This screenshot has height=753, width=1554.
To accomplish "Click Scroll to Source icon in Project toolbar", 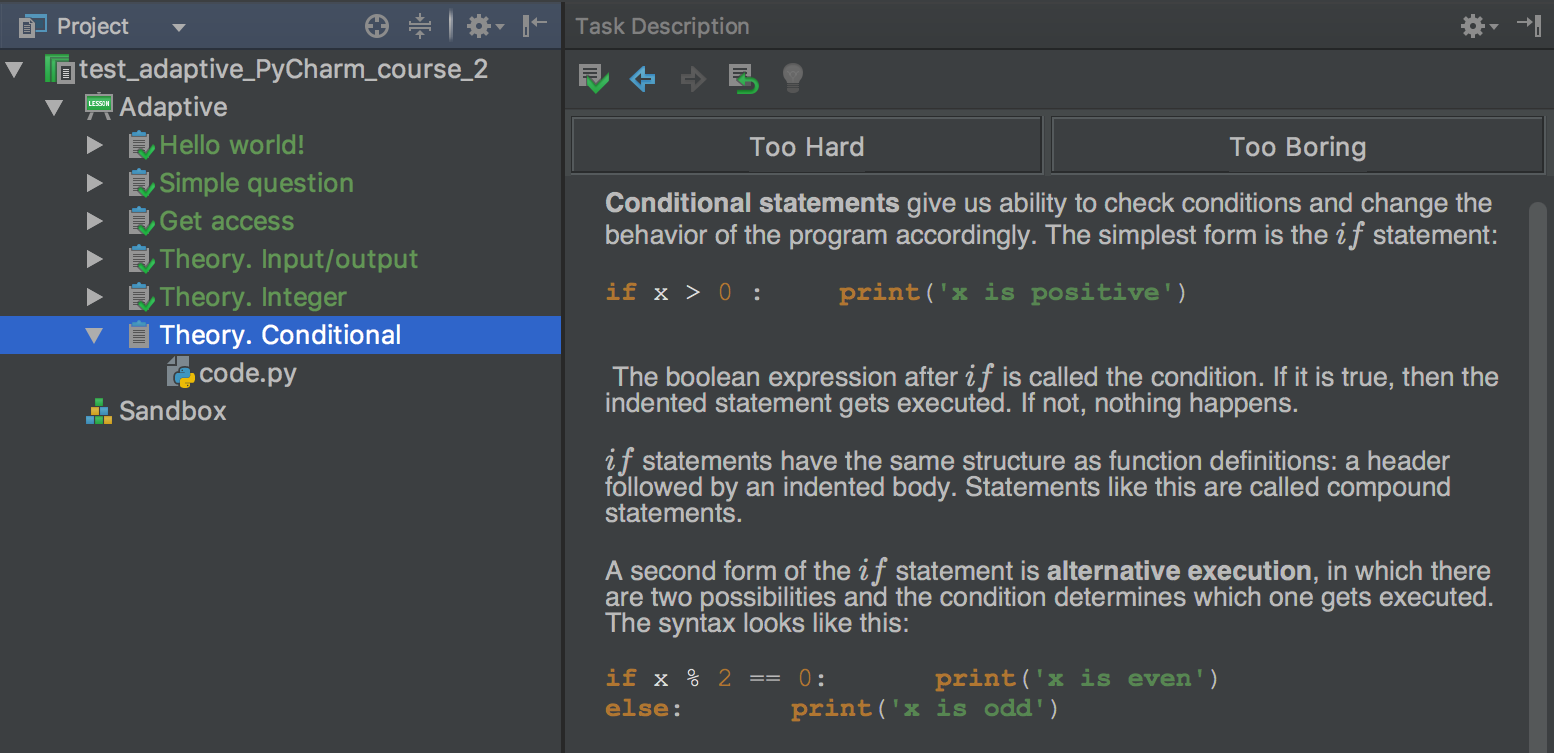I will pyautogui.click(x=376, y=26).
